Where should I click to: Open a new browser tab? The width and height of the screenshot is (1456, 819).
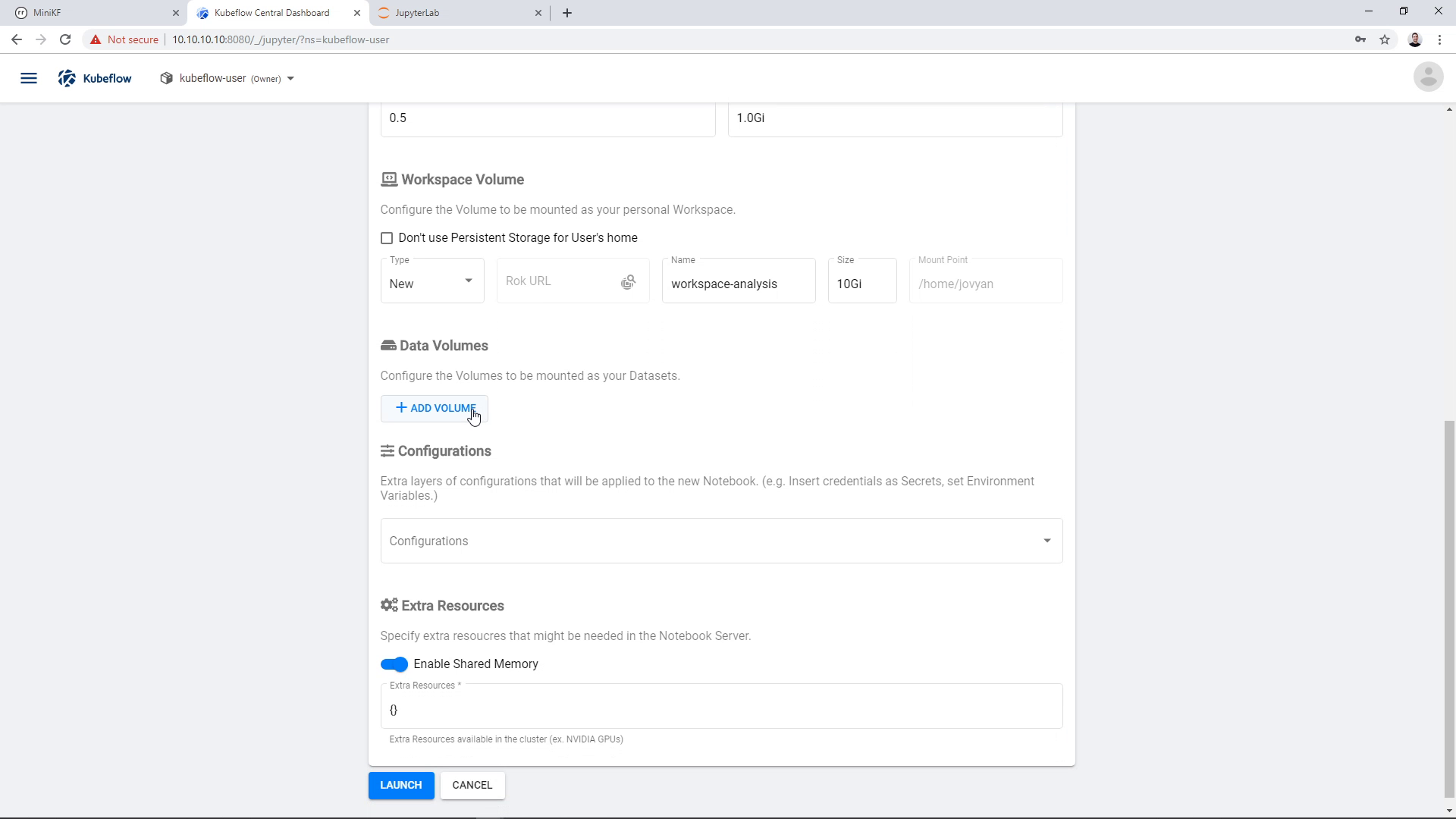click(567, 13)
